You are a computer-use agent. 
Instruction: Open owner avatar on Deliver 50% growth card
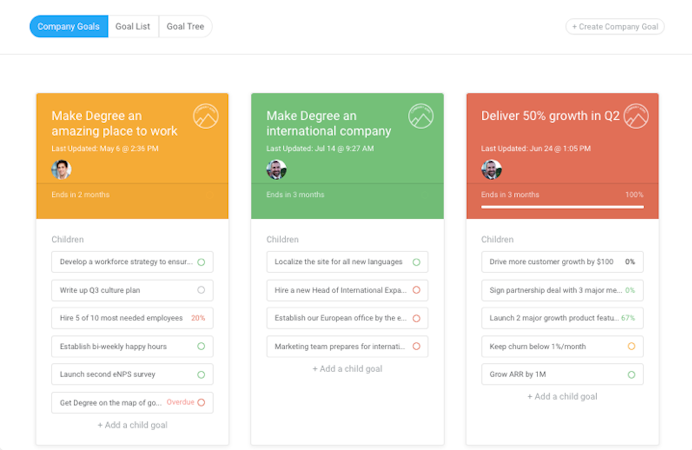coord(491,169)
